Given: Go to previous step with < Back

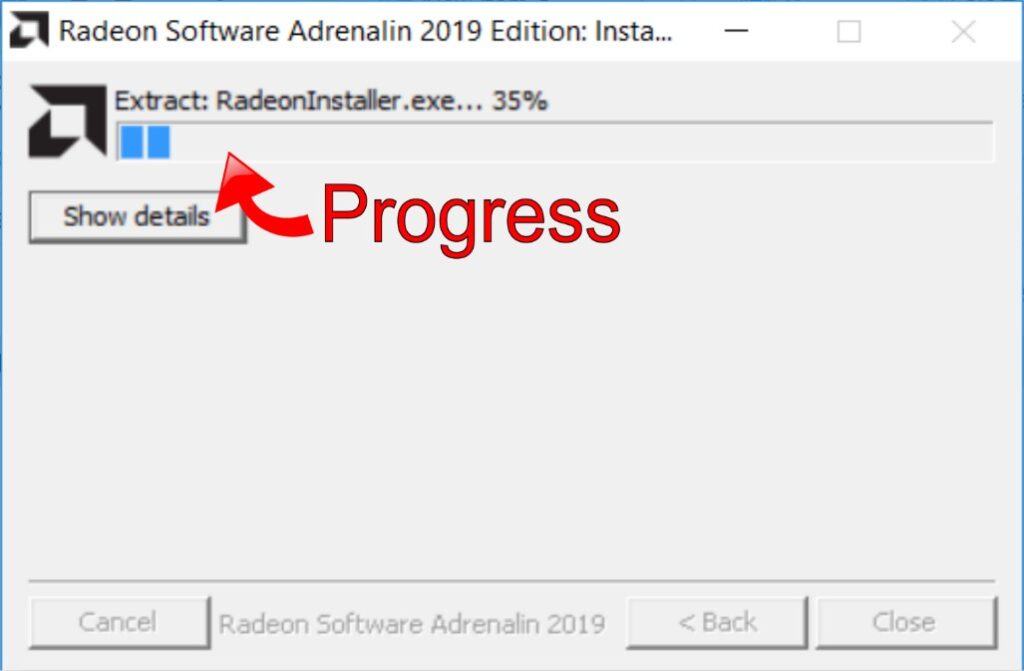Looking at the screenshot, I should pyautogui.click(x=717, y=622).
